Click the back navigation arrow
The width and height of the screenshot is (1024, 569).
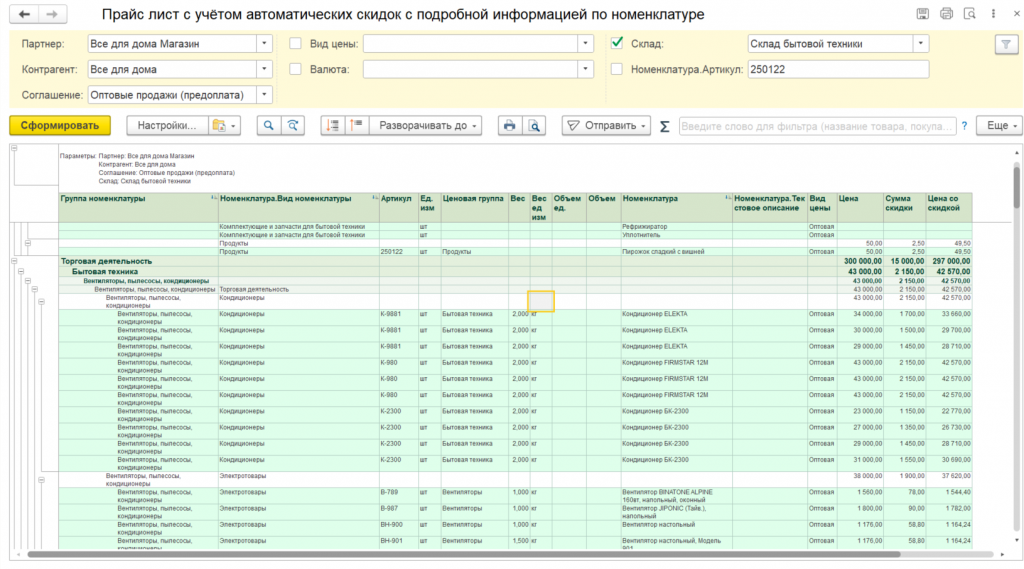coord(25,15)
